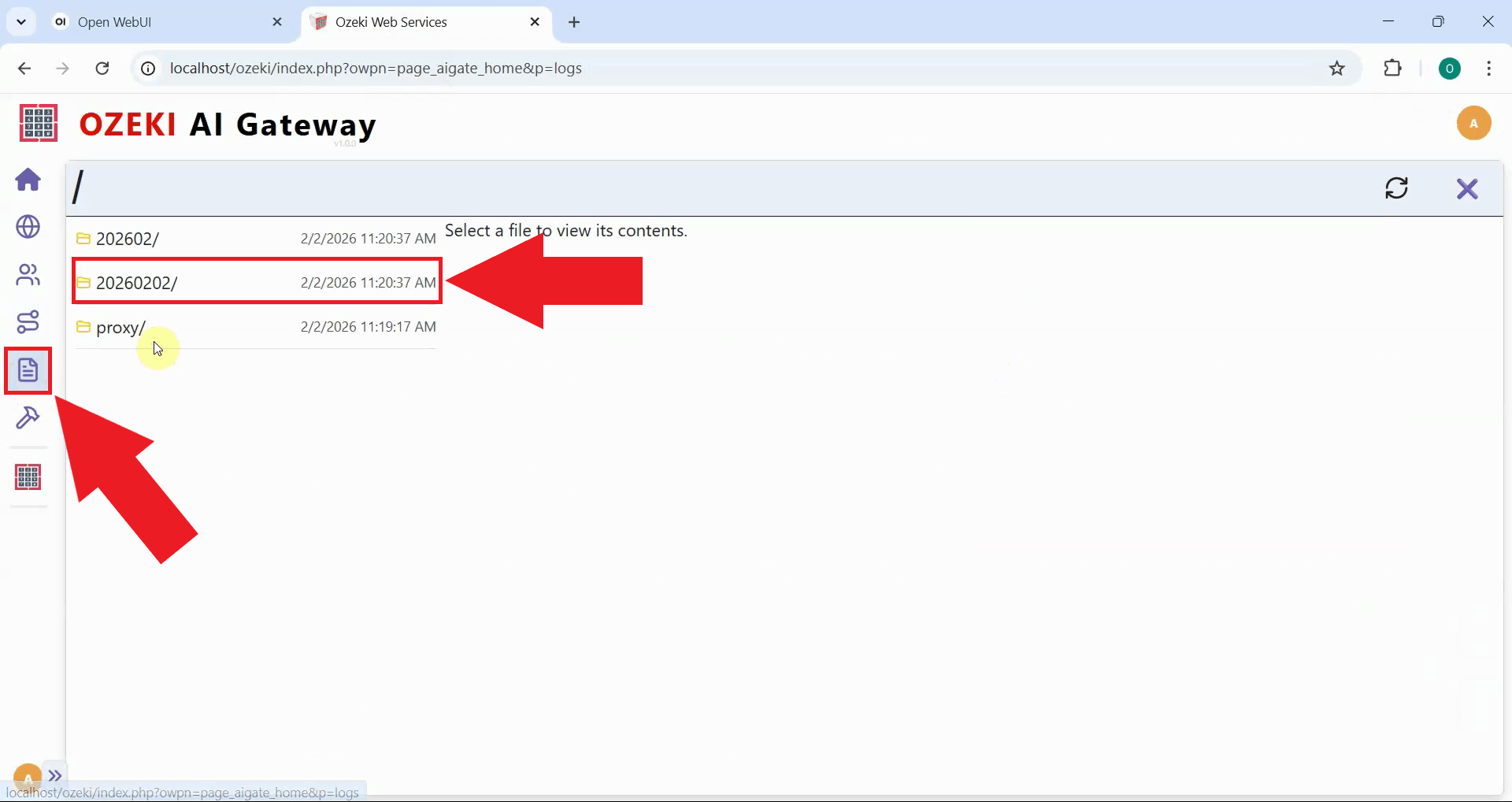Open the tools hammer icon in sidebar
Viewport: 1512px width, 802px height.
pyautogui.click(x=28, y=418)
